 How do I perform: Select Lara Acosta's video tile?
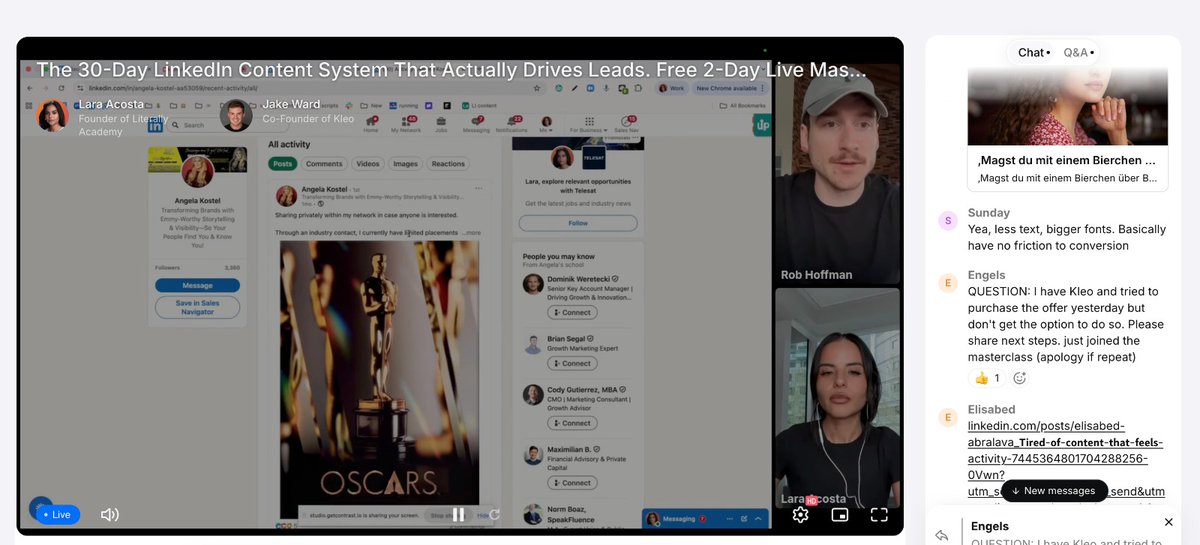click(837, 398)
